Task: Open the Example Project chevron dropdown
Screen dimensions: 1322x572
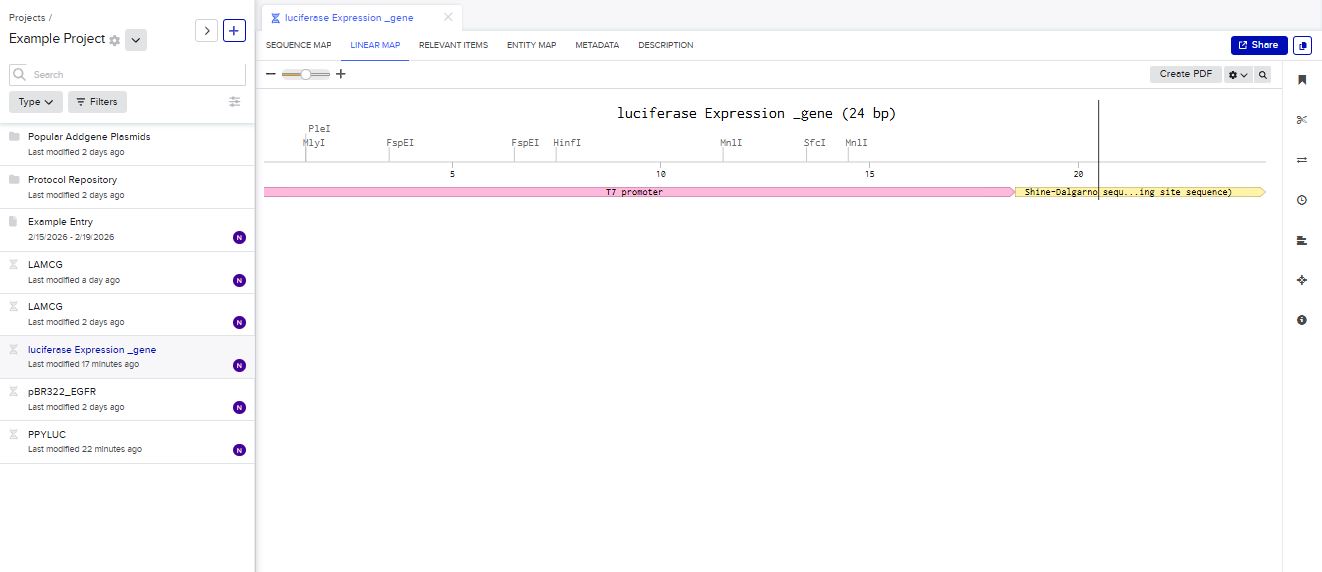Action: 137,40
